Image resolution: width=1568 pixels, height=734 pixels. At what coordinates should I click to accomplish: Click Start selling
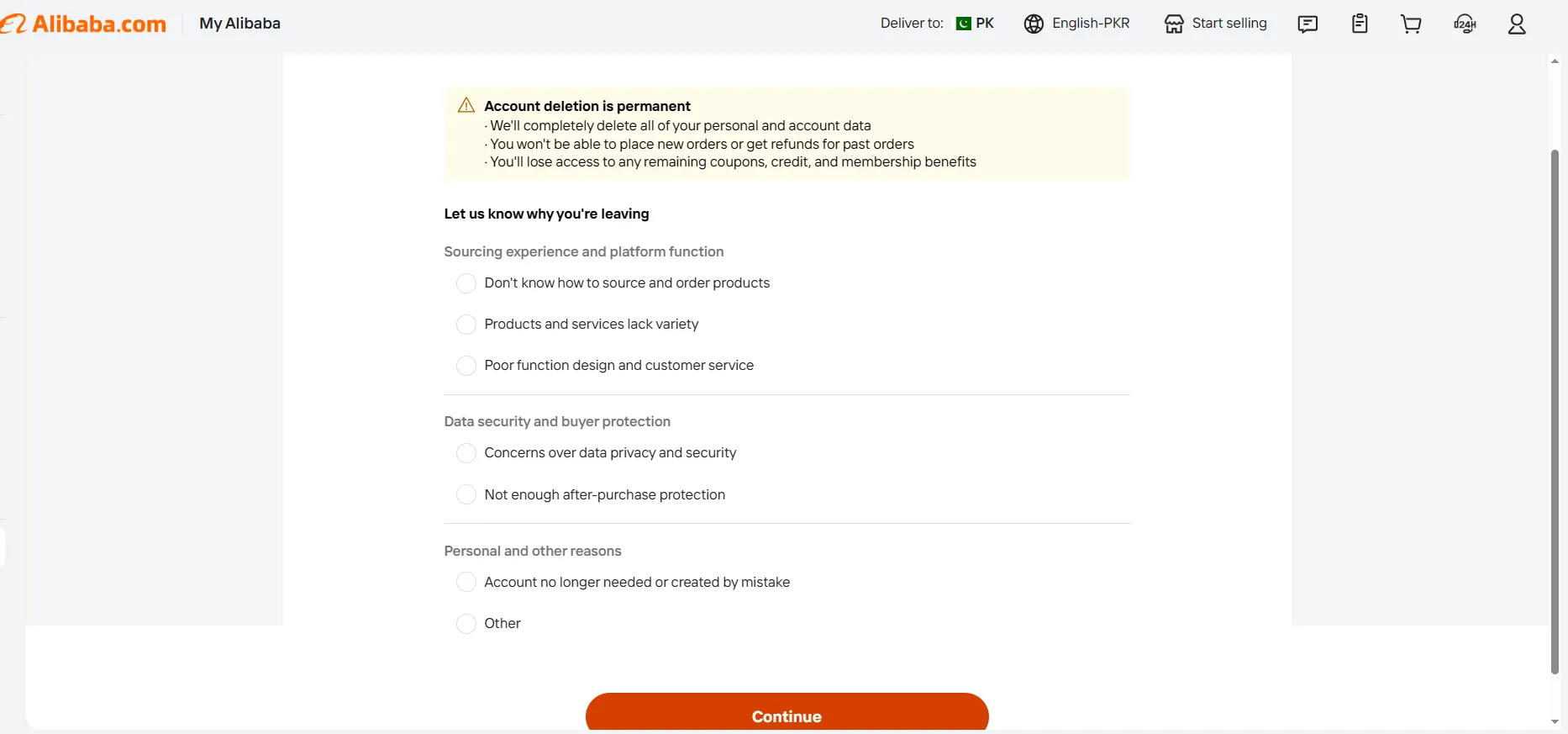point(1229,24)
